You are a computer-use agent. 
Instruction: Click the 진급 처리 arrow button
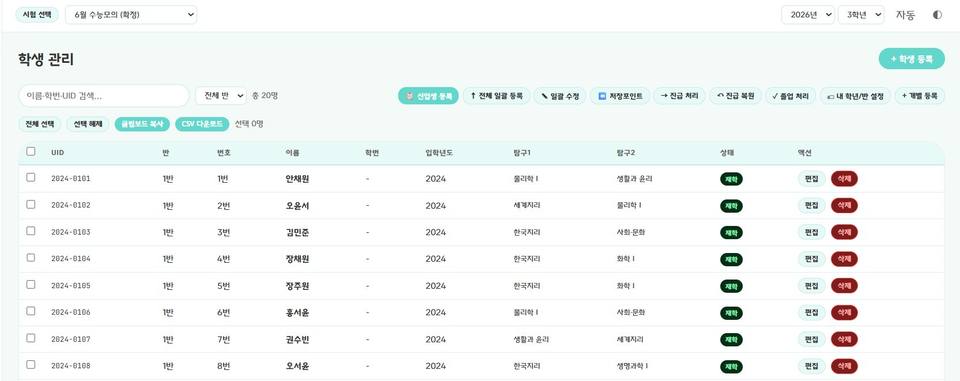pos(679,96)
